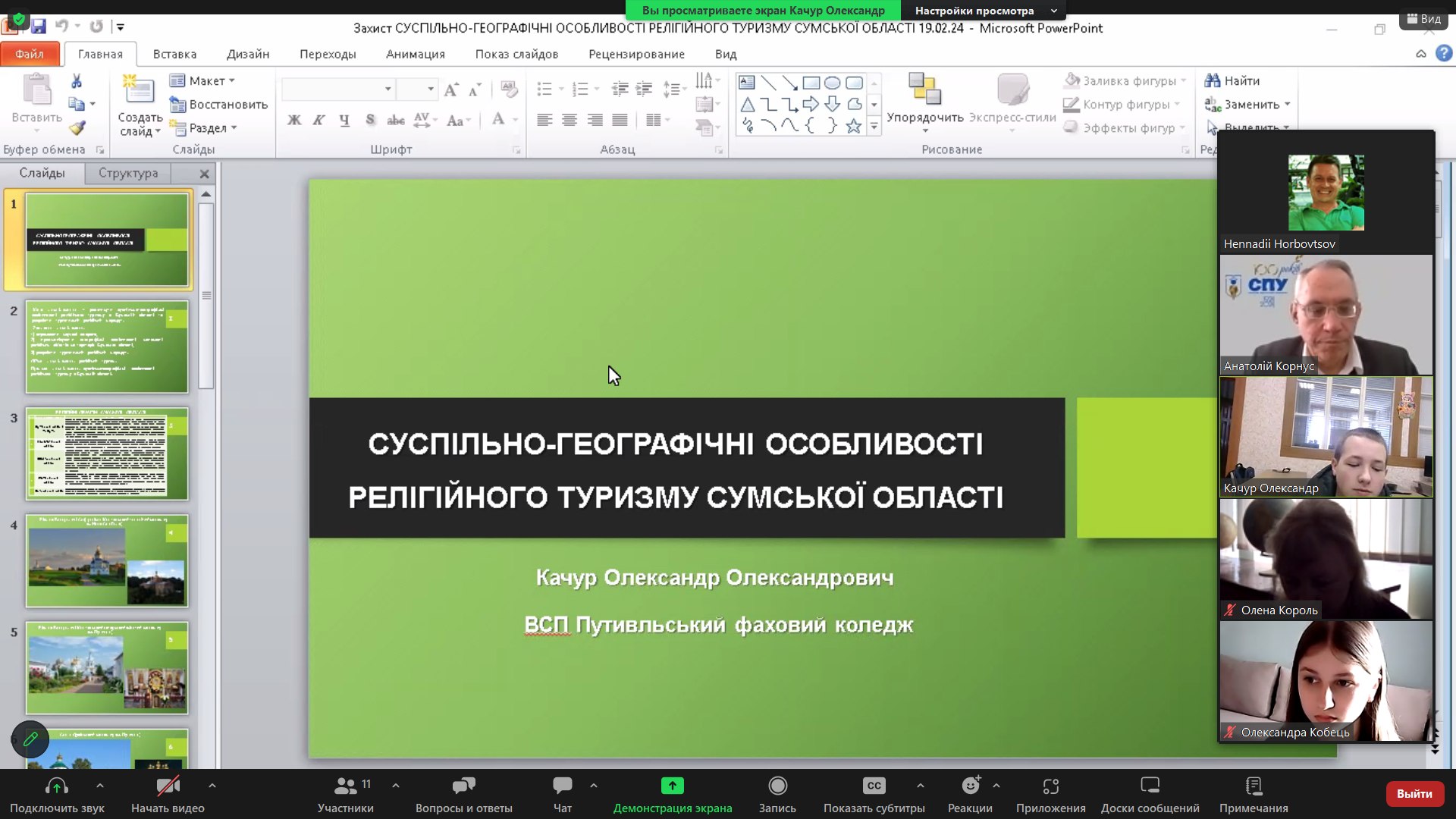Click the Record icon in Zoom toolbar

pos(777,786)
